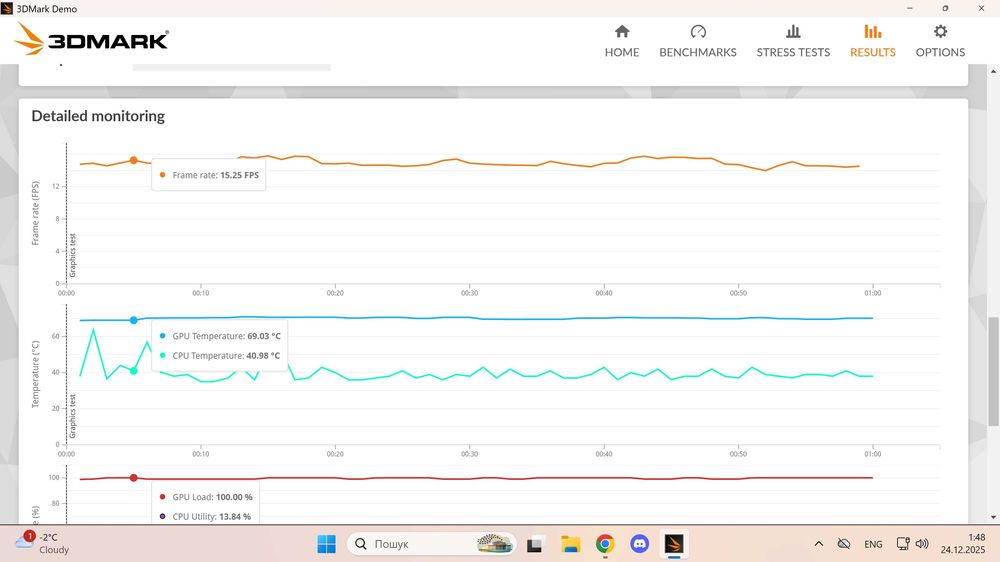Launch Google Chrome from the taskbar

(605, 544)
